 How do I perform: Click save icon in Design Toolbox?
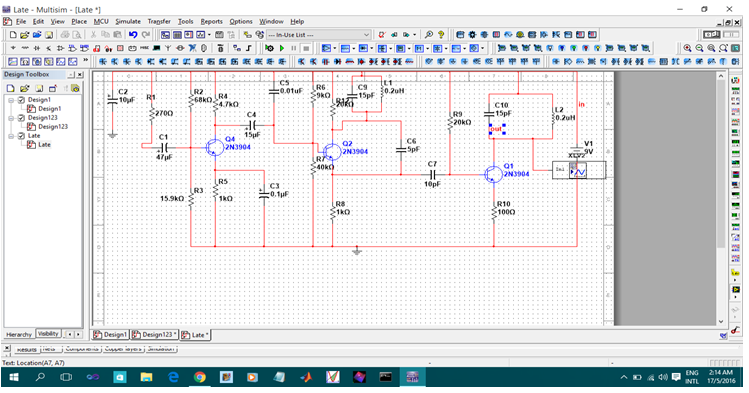click(x=39, y=89)
